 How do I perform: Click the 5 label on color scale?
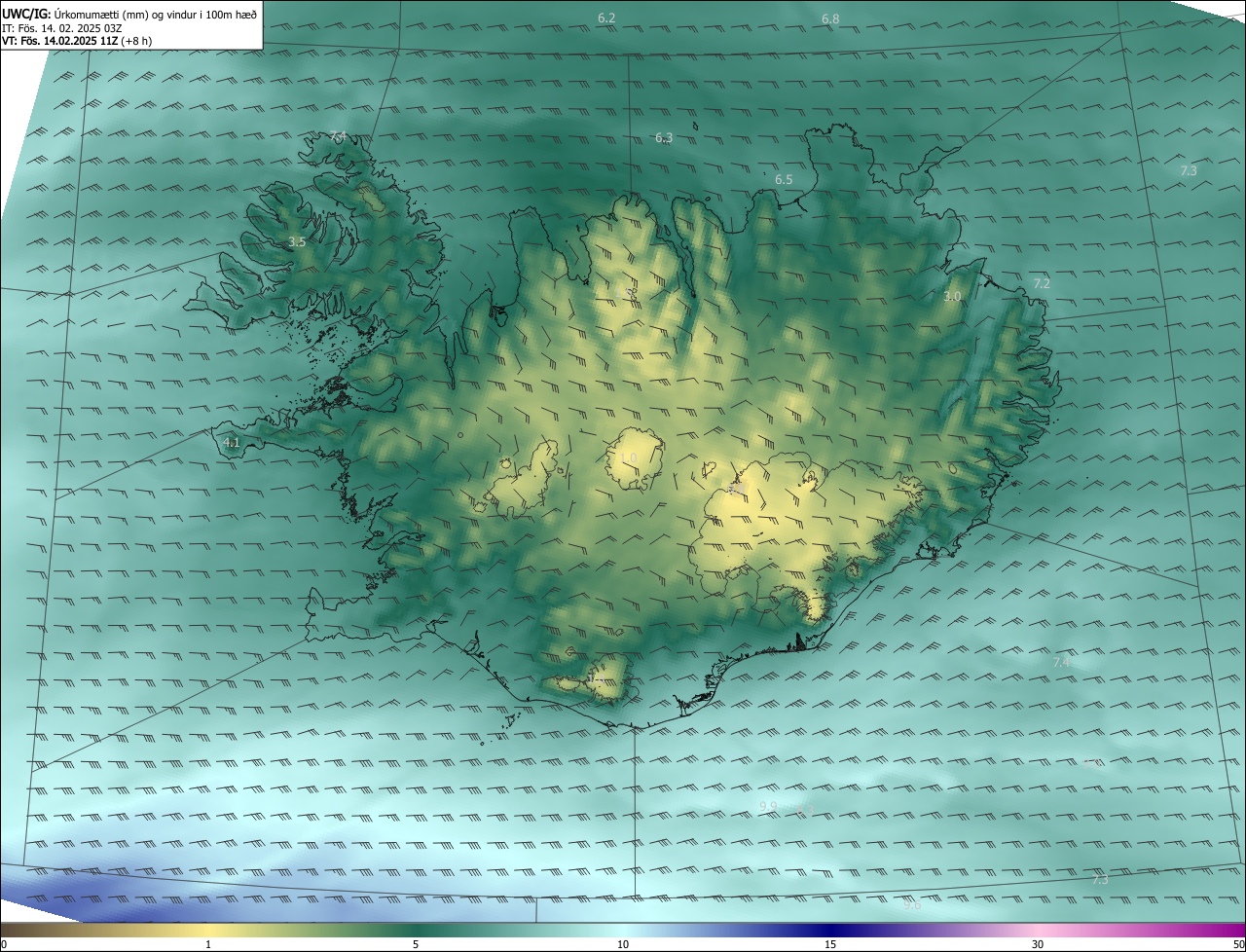click(x=416, y=945)
